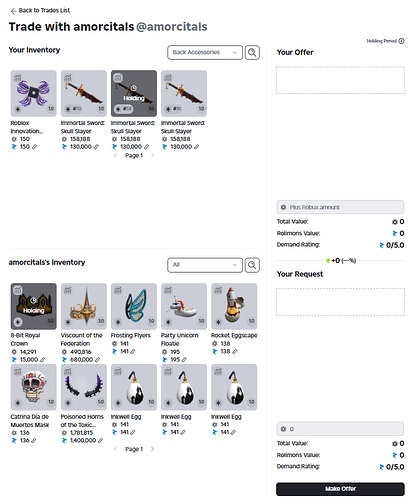This screenshot has width=410, height=499.
Task: Click the Robux amount field under Your Request
Action: [x=340, y=429]
